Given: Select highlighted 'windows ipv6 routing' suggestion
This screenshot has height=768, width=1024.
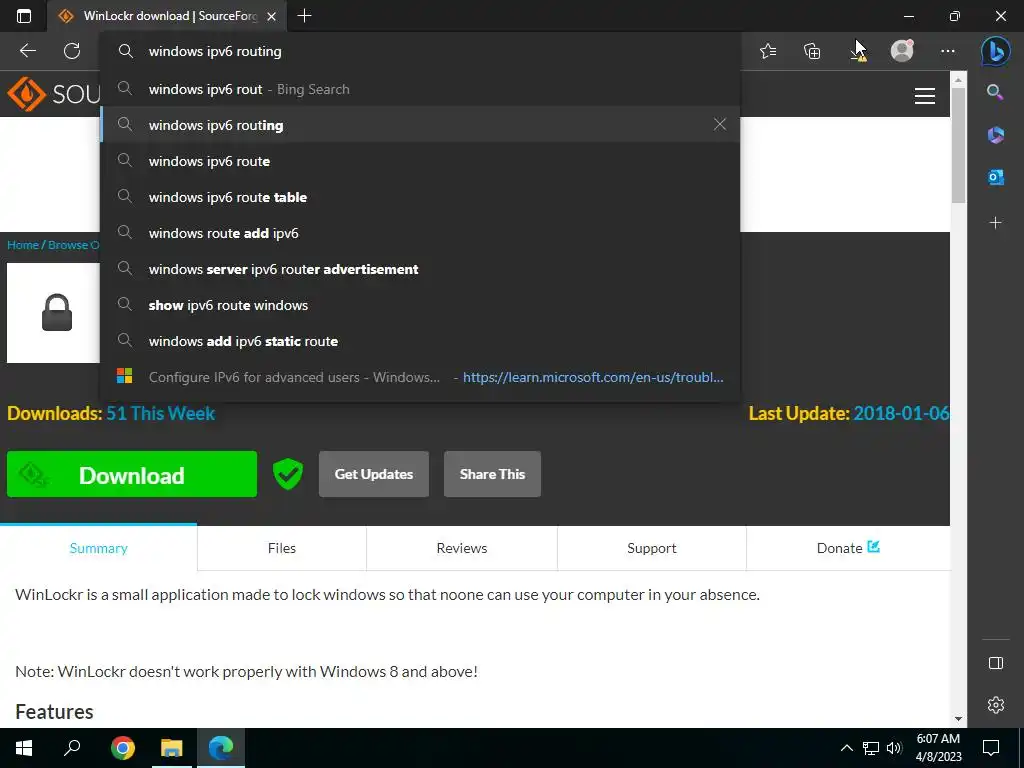Looking at the screenshot, I should [420, 125].
